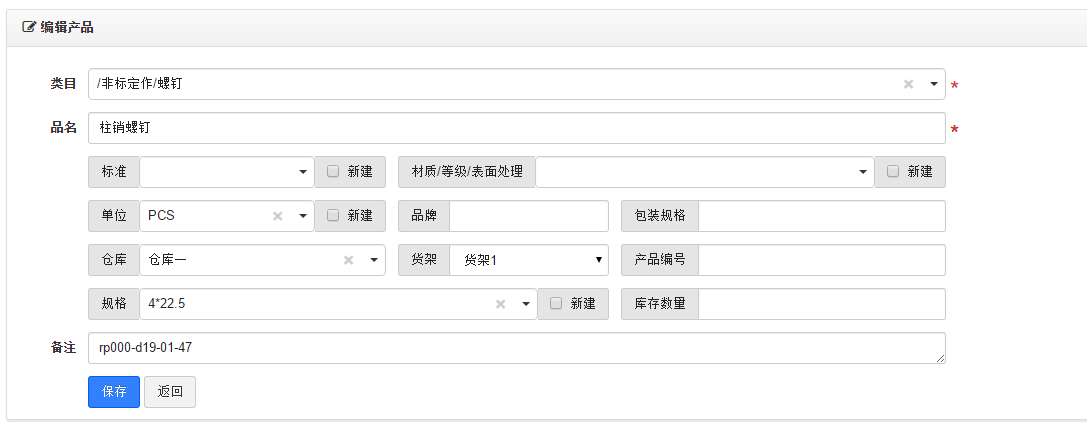
Task: Toggle 新建 checkbox beside 规格
Action: tap(556, 304)
